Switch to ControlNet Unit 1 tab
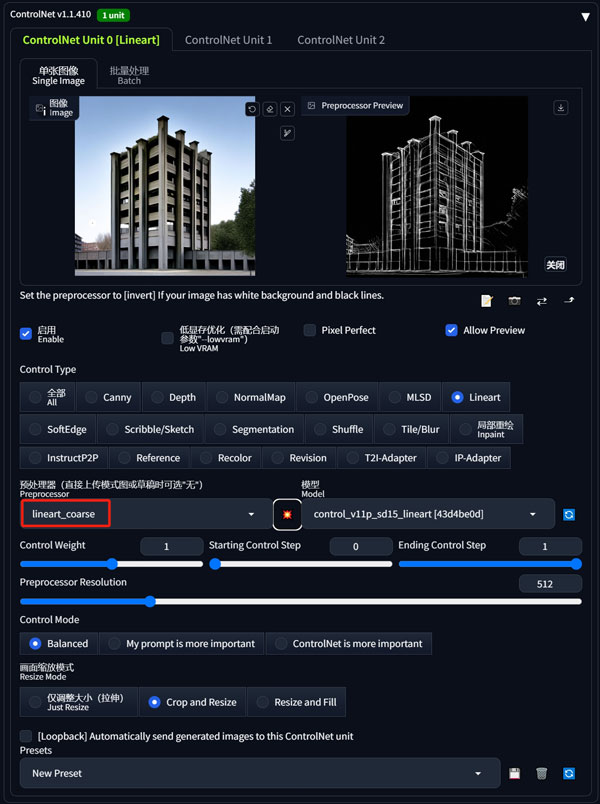 (x=228, y=40)
